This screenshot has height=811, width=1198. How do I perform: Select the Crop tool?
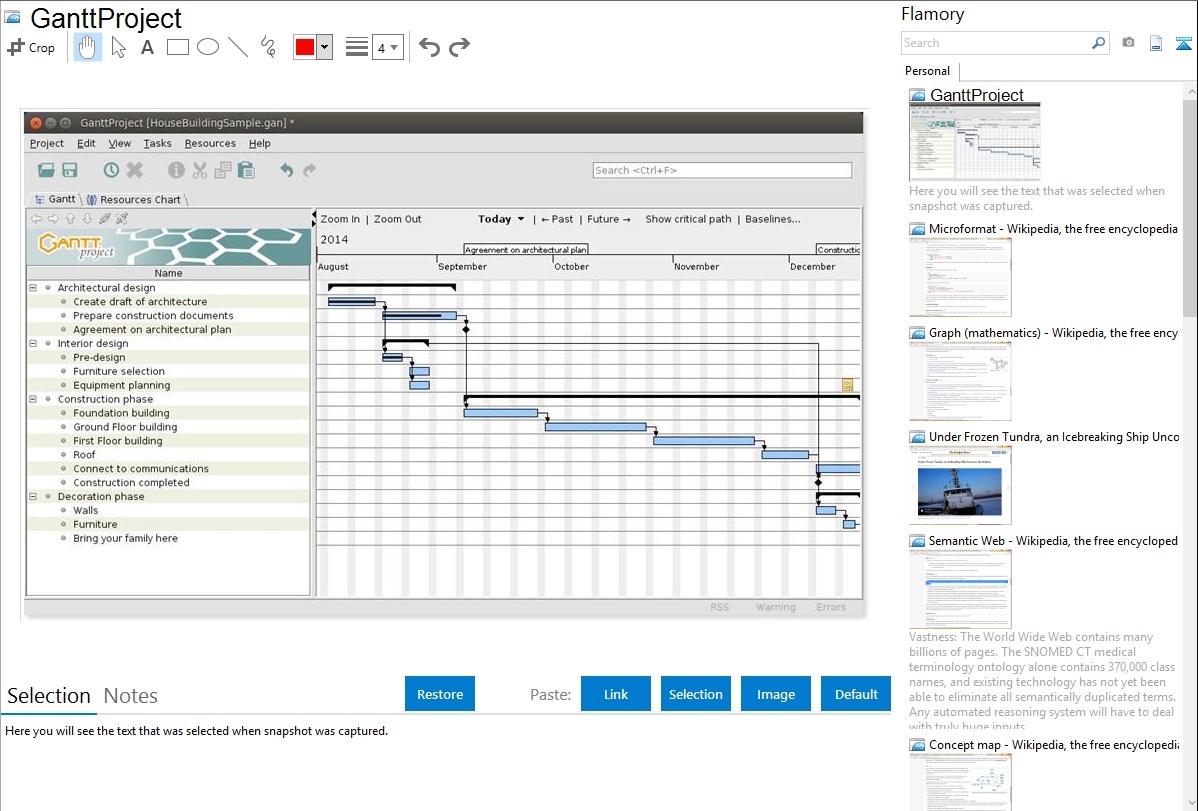pyautogui.click(x=31, y=47)
